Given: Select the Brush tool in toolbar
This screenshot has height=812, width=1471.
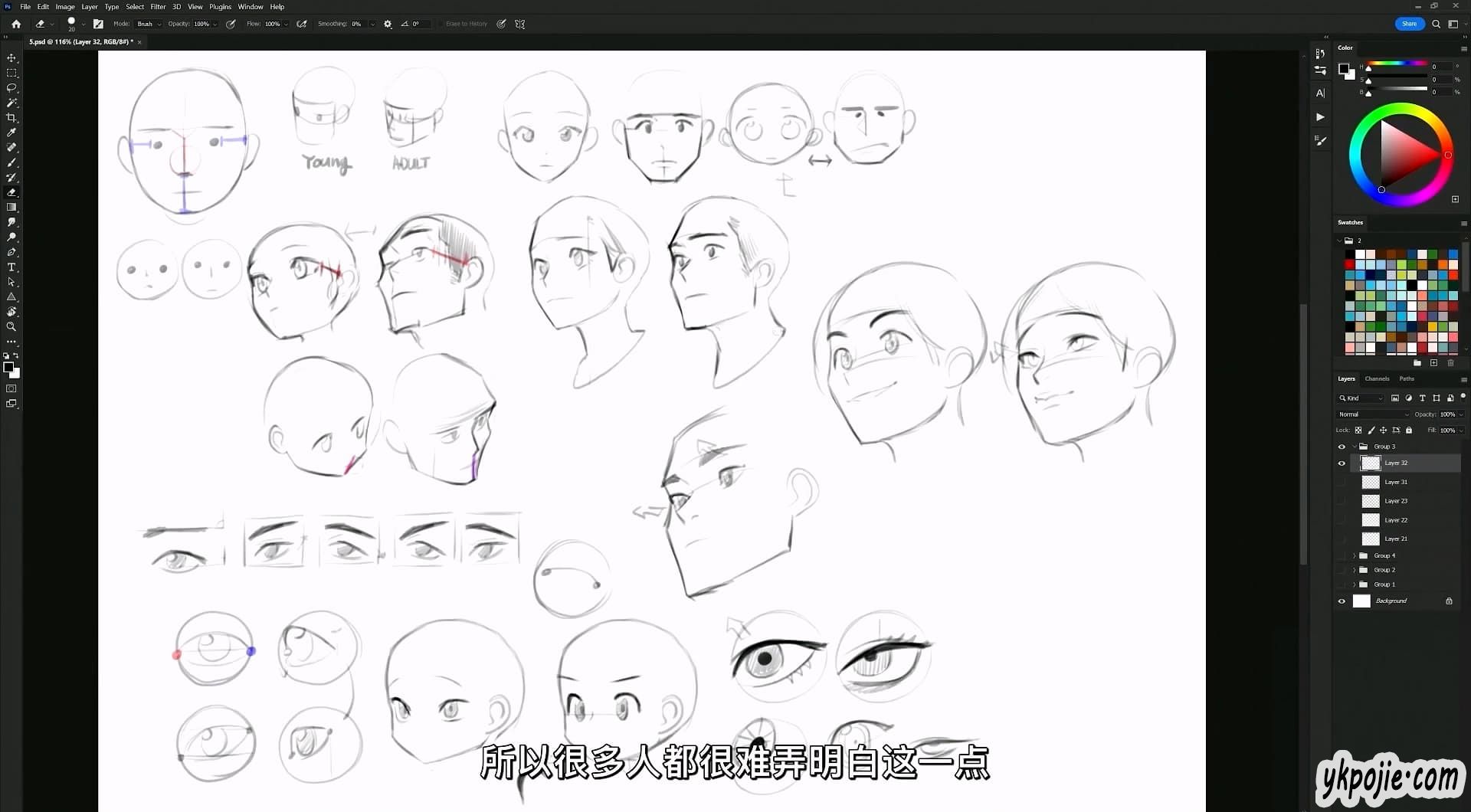Looking at the screenshot, I should (11, 162).
